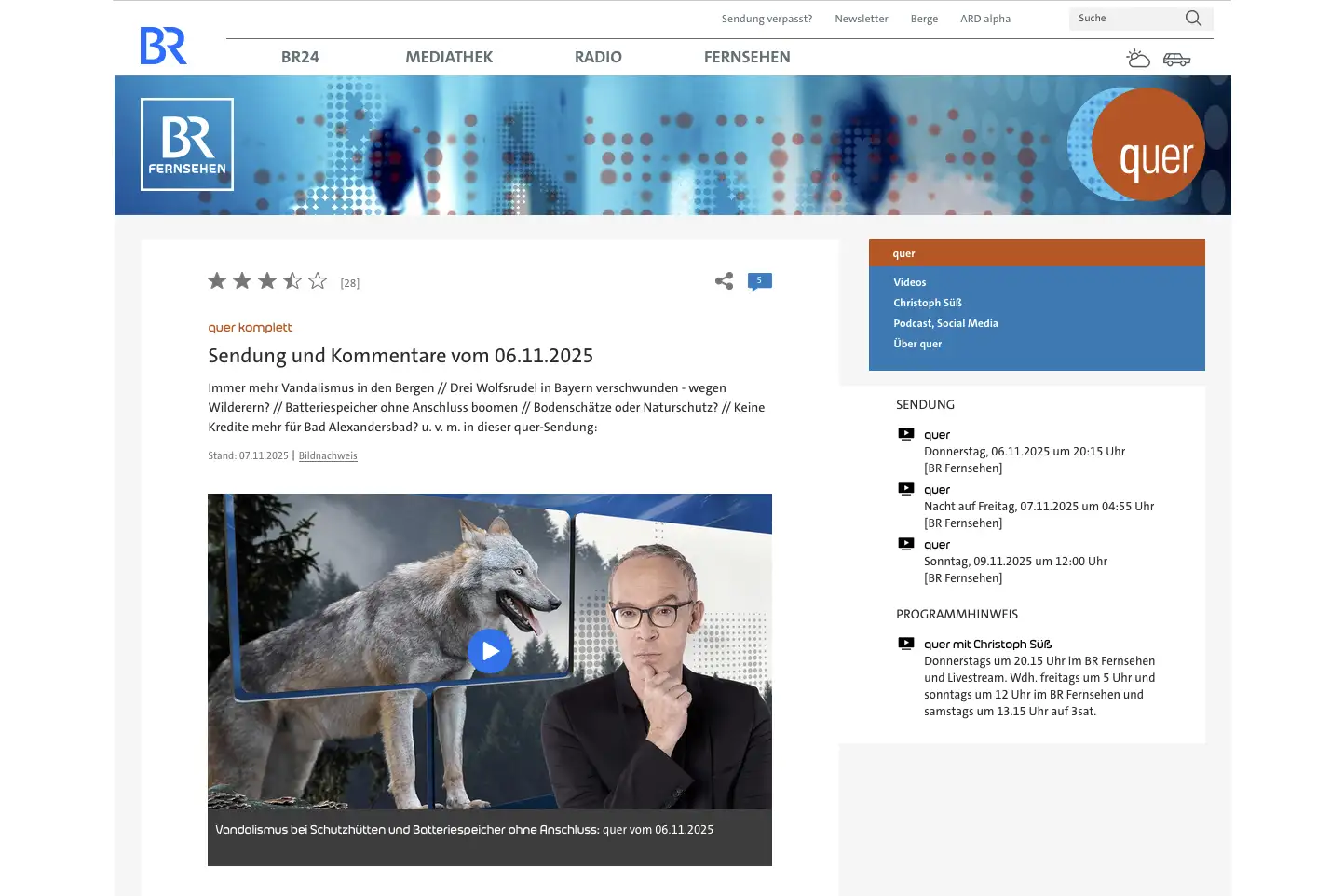Share the article using the share icon

pyautogui.click(x=724, y=280)
